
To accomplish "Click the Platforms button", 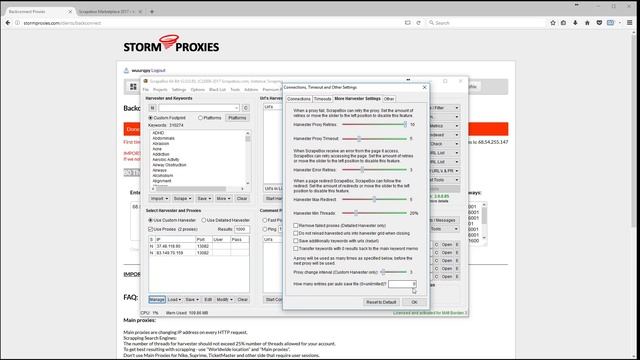I will tap(237, 118).
